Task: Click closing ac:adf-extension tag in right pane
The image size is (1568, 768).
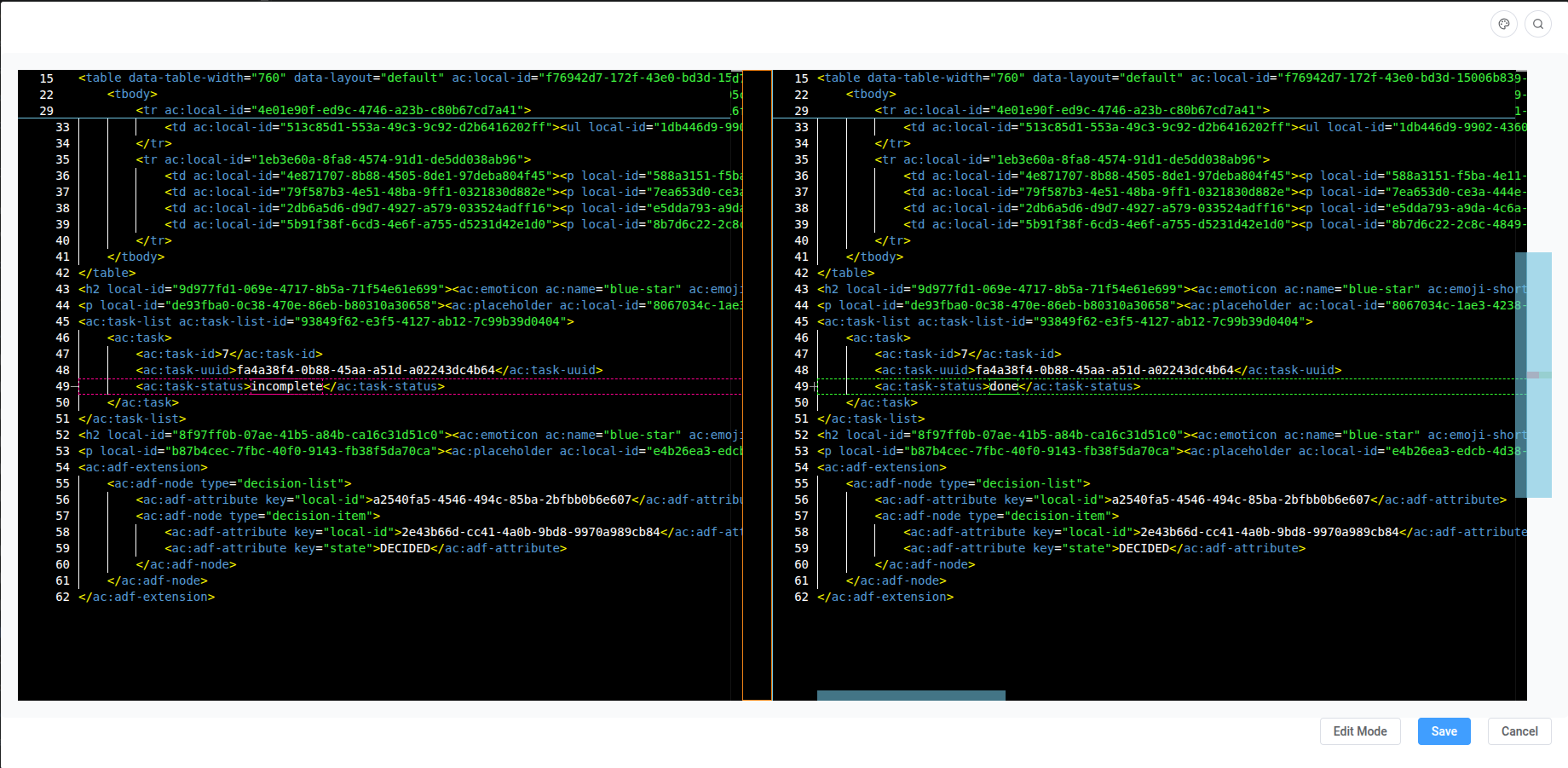Action: pos(885,597)
